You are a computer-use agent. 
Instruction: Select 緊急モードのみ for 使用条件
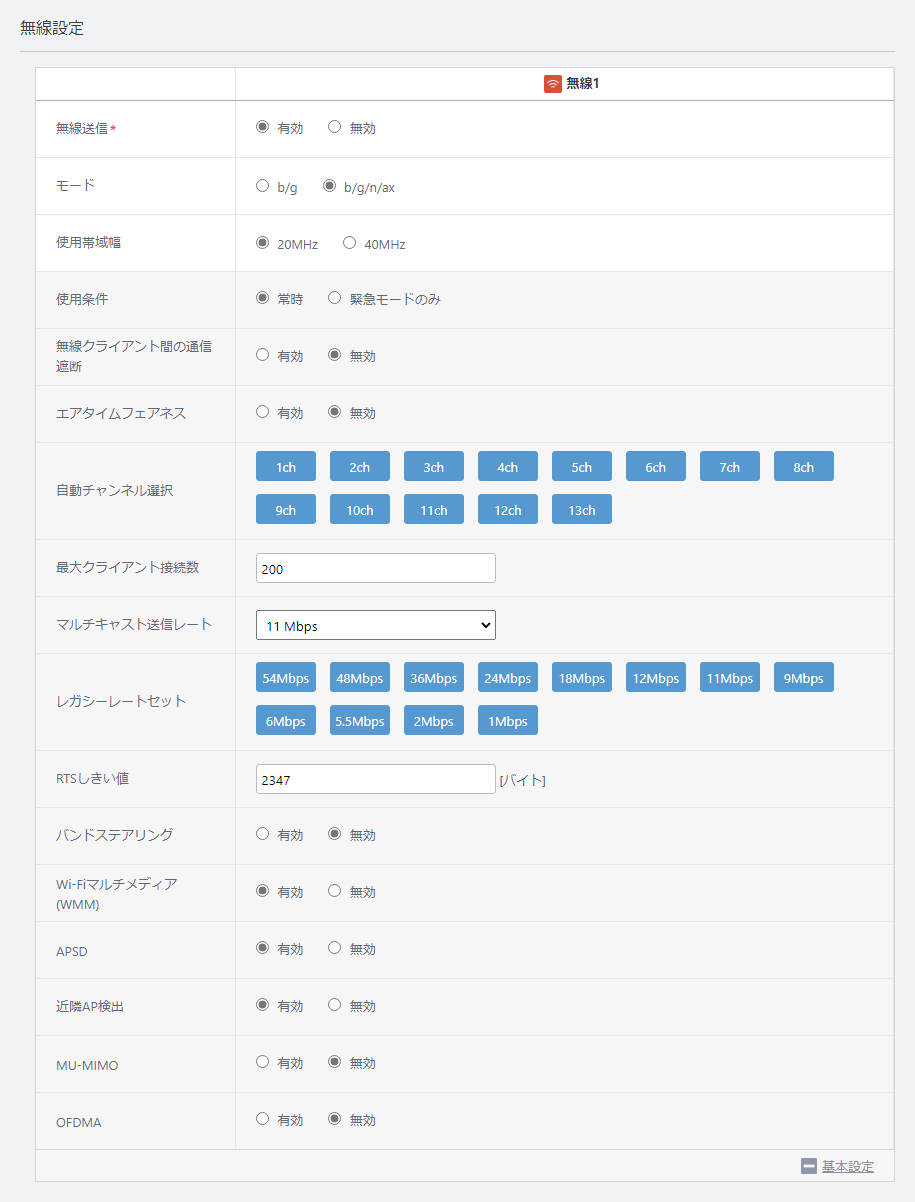pos(335,297)
